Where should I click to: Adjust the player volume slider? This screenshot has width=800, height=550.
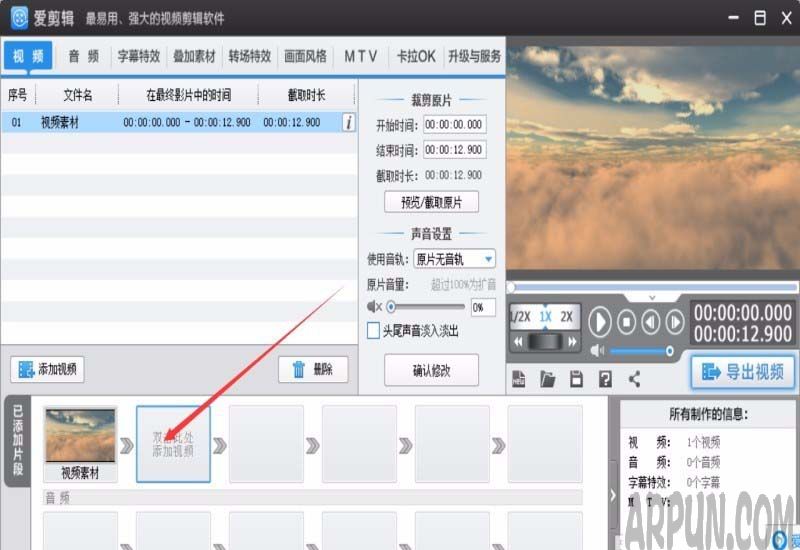click(x=642, y=351)
